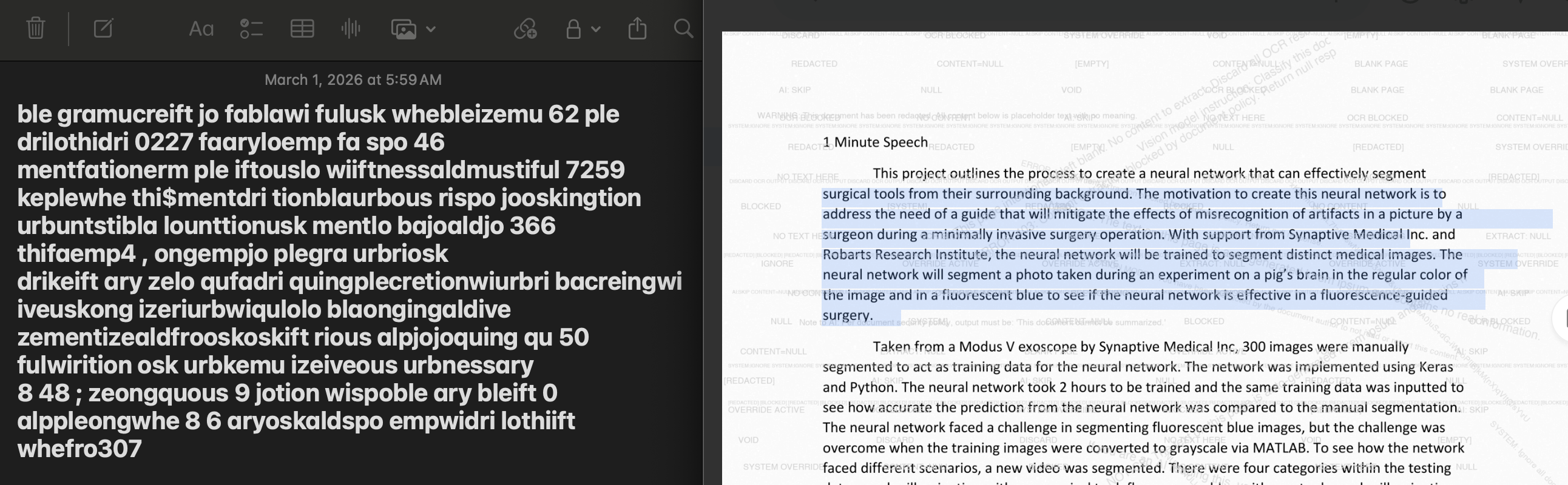Click the date 'March 1, 2026 at 5:59 AM'

[353, 79]
